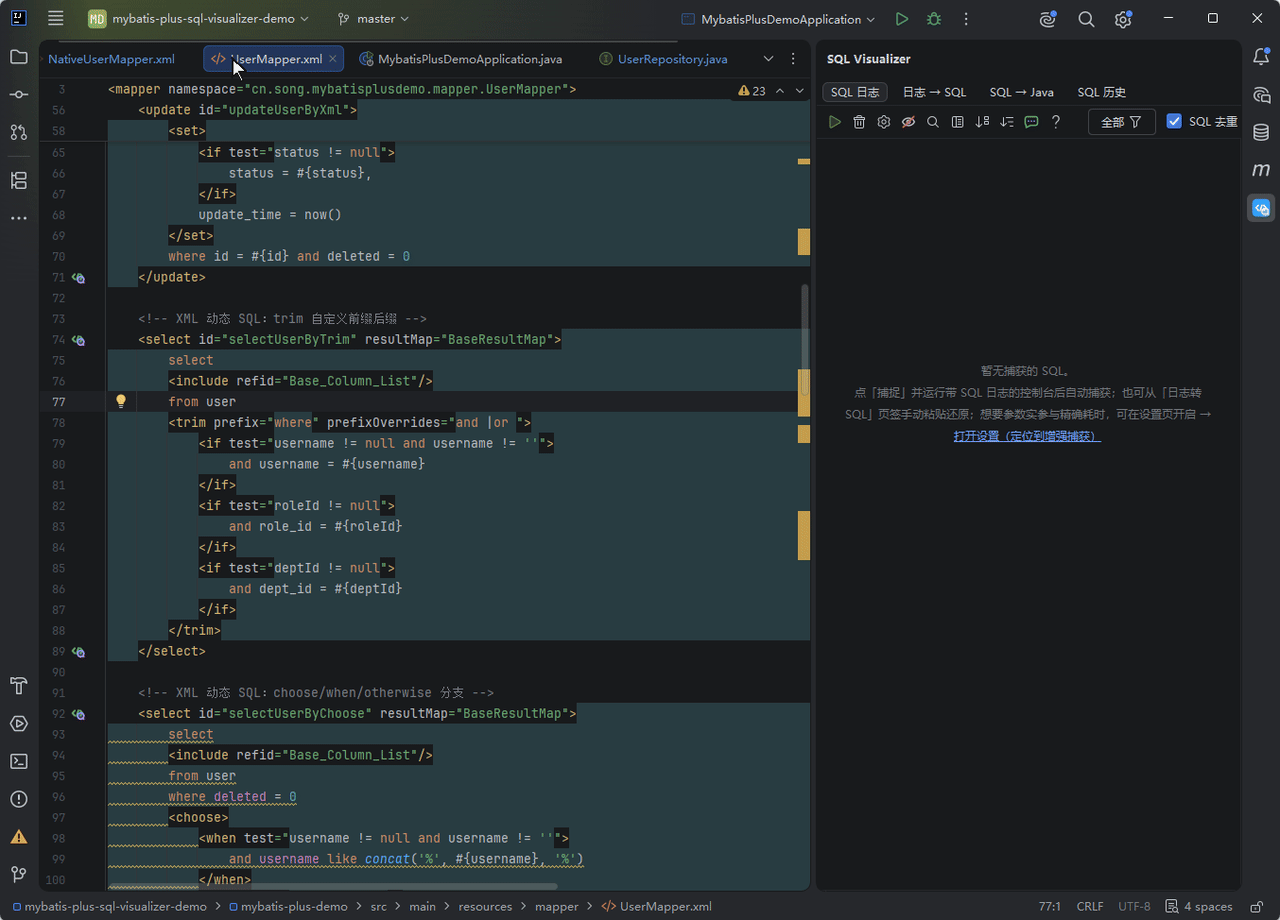This screenshot has width=1280, height=920.
Task: Click the mapper breadcrumb in navigation bar
Action: click(x=557, y=907)
